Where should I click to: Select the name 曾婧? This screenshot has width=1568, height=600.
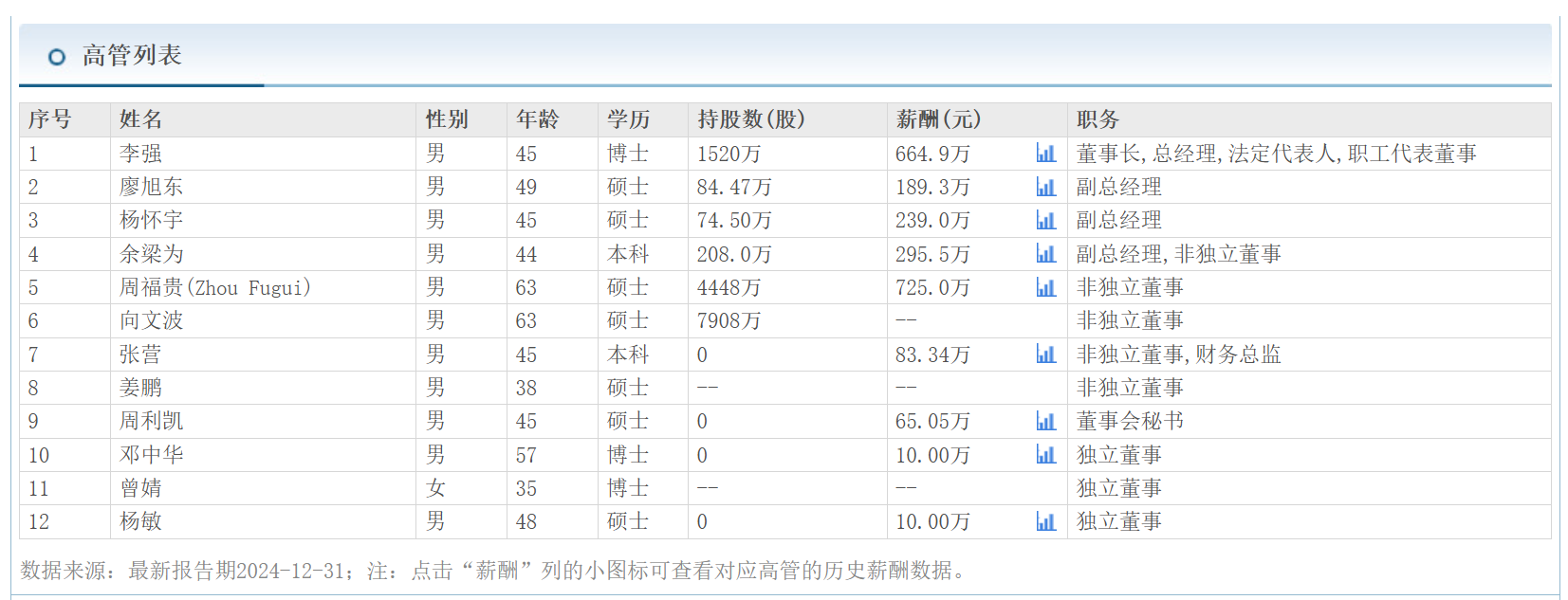point(141,488)
